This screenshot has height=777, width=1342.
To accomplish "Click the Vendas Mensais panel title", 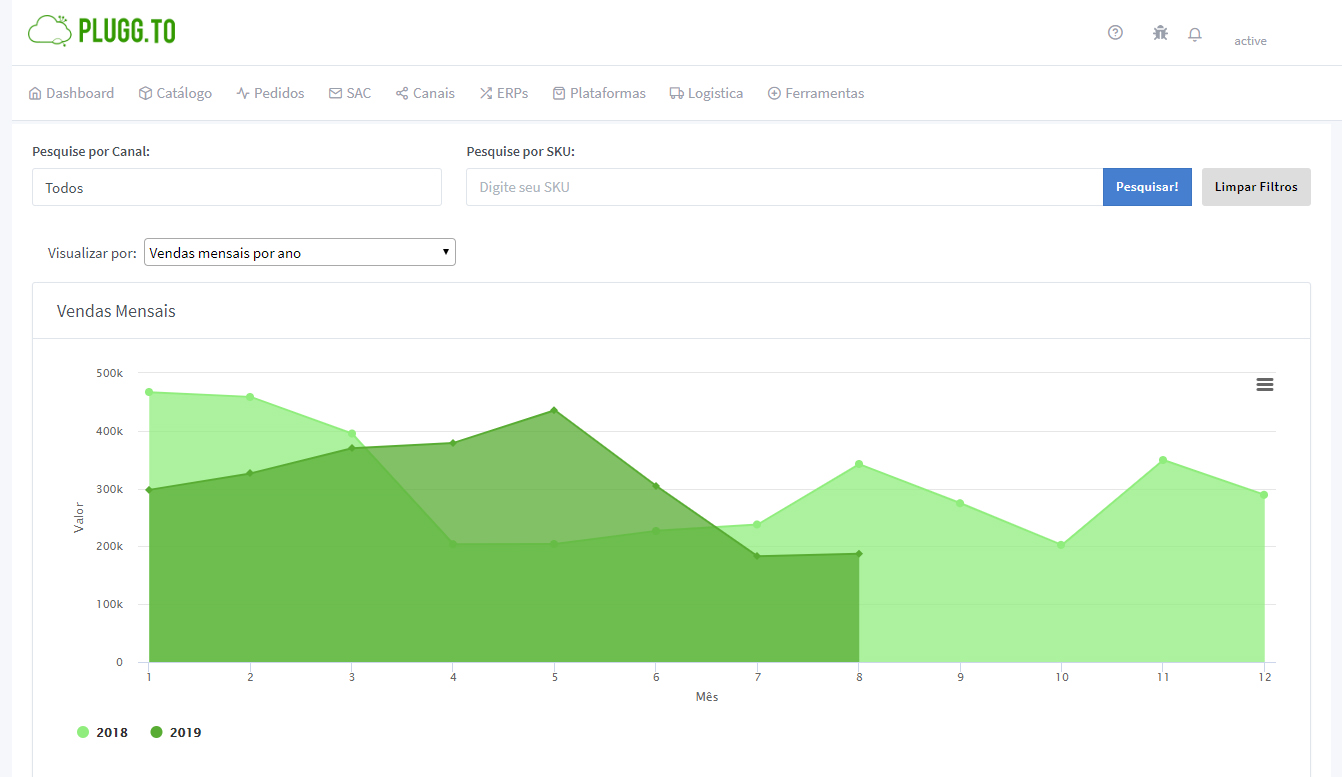I will pyautogui.click(x=116, y=311).
